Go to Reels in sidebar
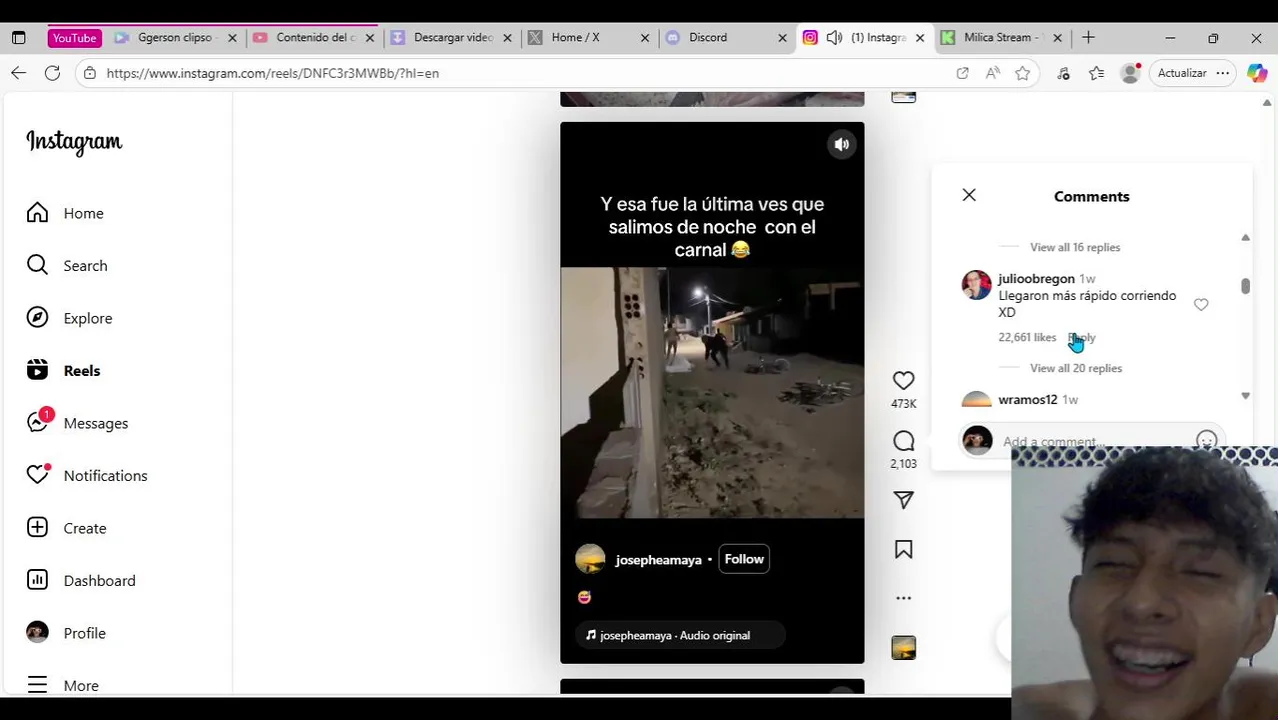The height and width of the screenshot is (720, 1278). [63, 370]
